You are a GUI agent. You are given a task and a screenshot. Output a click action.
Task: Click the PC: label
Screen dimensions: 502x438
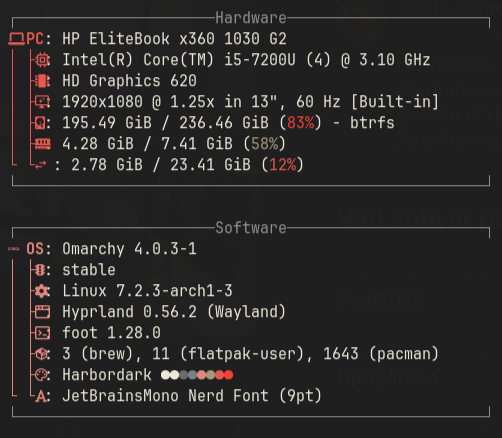pos(39,39)
